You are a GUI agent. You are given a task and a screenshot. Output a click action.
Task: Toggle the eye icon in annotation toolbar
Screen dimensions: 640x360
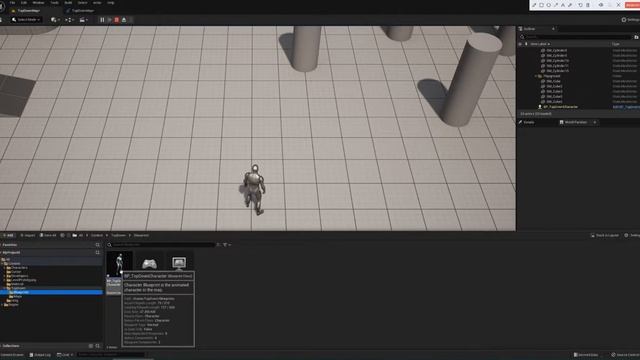601,5
